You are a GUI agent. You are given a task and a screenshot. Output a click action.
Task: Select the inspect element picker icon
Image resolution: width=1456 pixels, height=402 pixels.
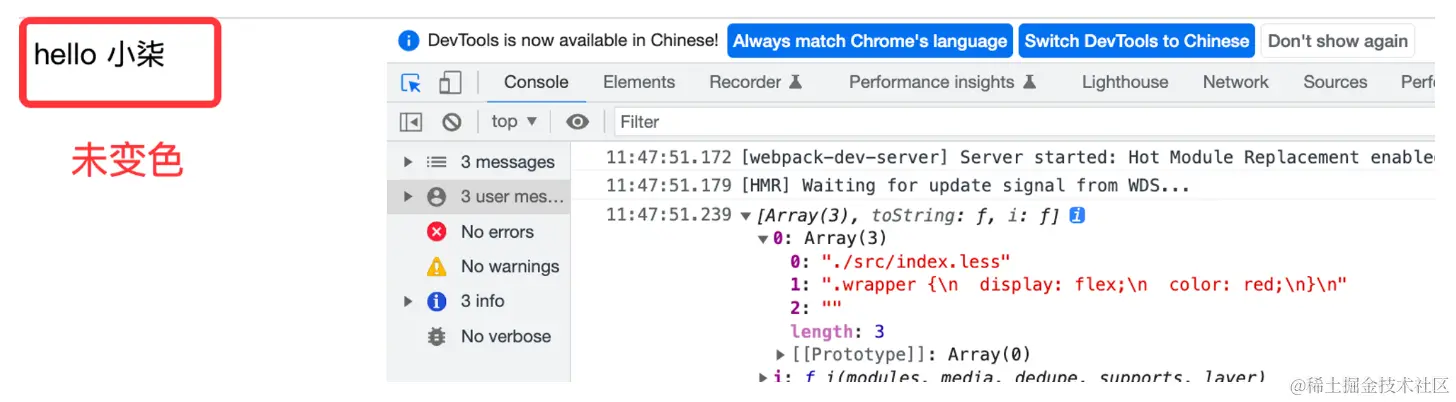coord(411,82)
